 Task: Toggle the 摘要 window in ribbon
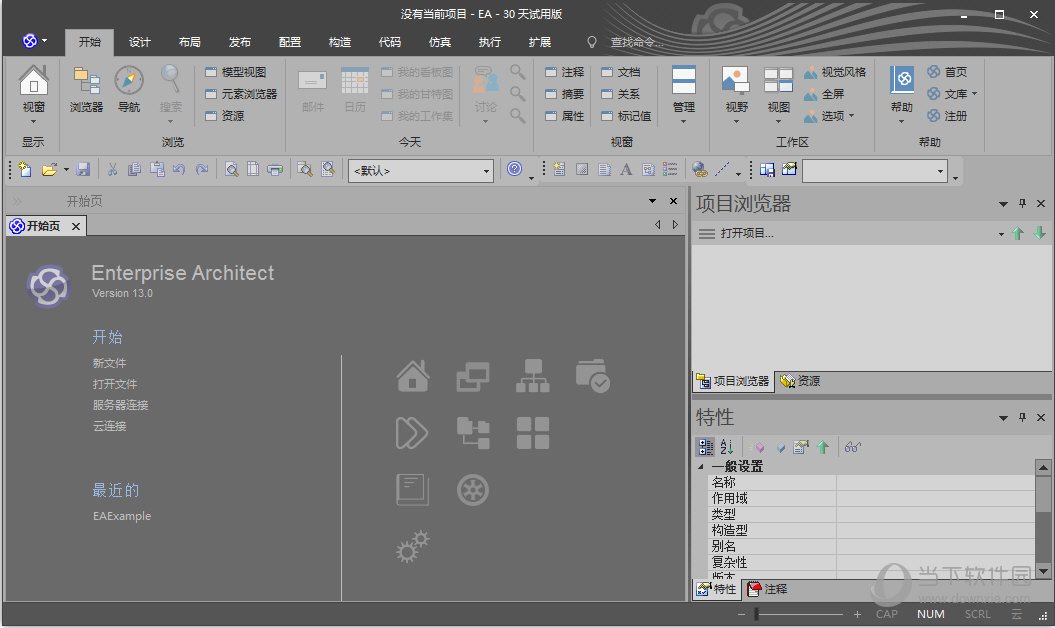pyautogui.click(x=565, y=94)
